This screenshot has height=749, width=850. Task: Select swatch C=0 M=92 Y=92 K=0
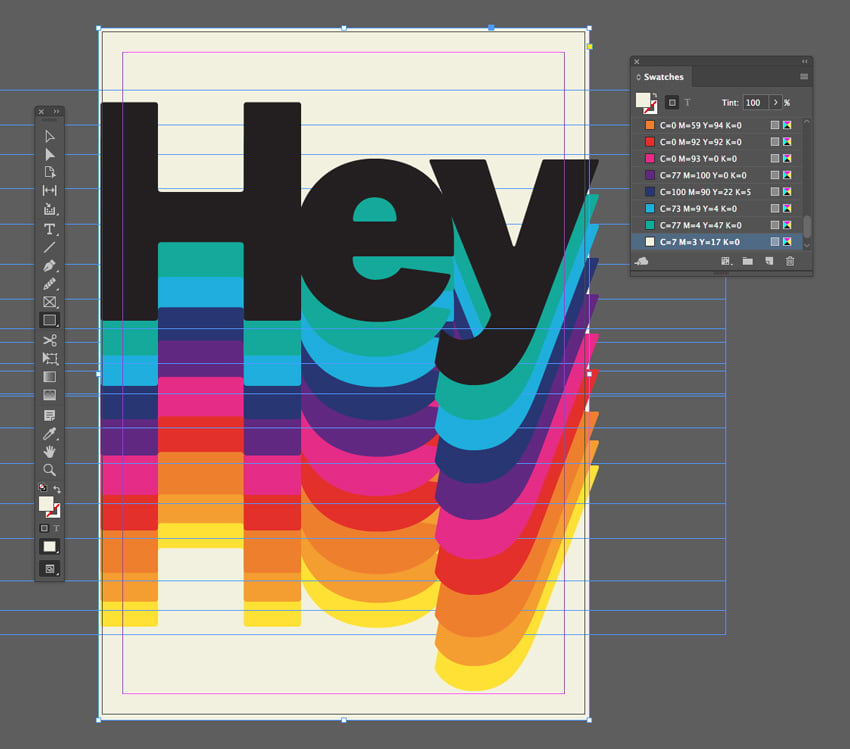pos(717,142)
